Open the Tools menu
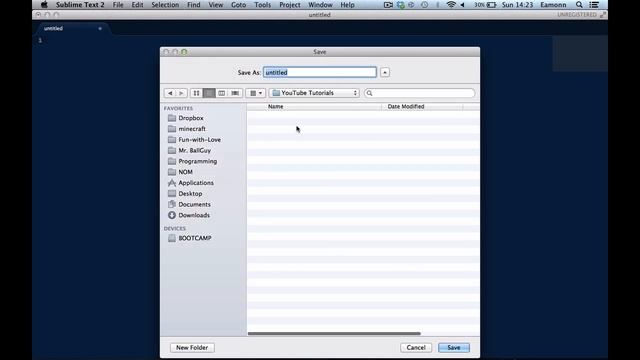 click(262, 5)
